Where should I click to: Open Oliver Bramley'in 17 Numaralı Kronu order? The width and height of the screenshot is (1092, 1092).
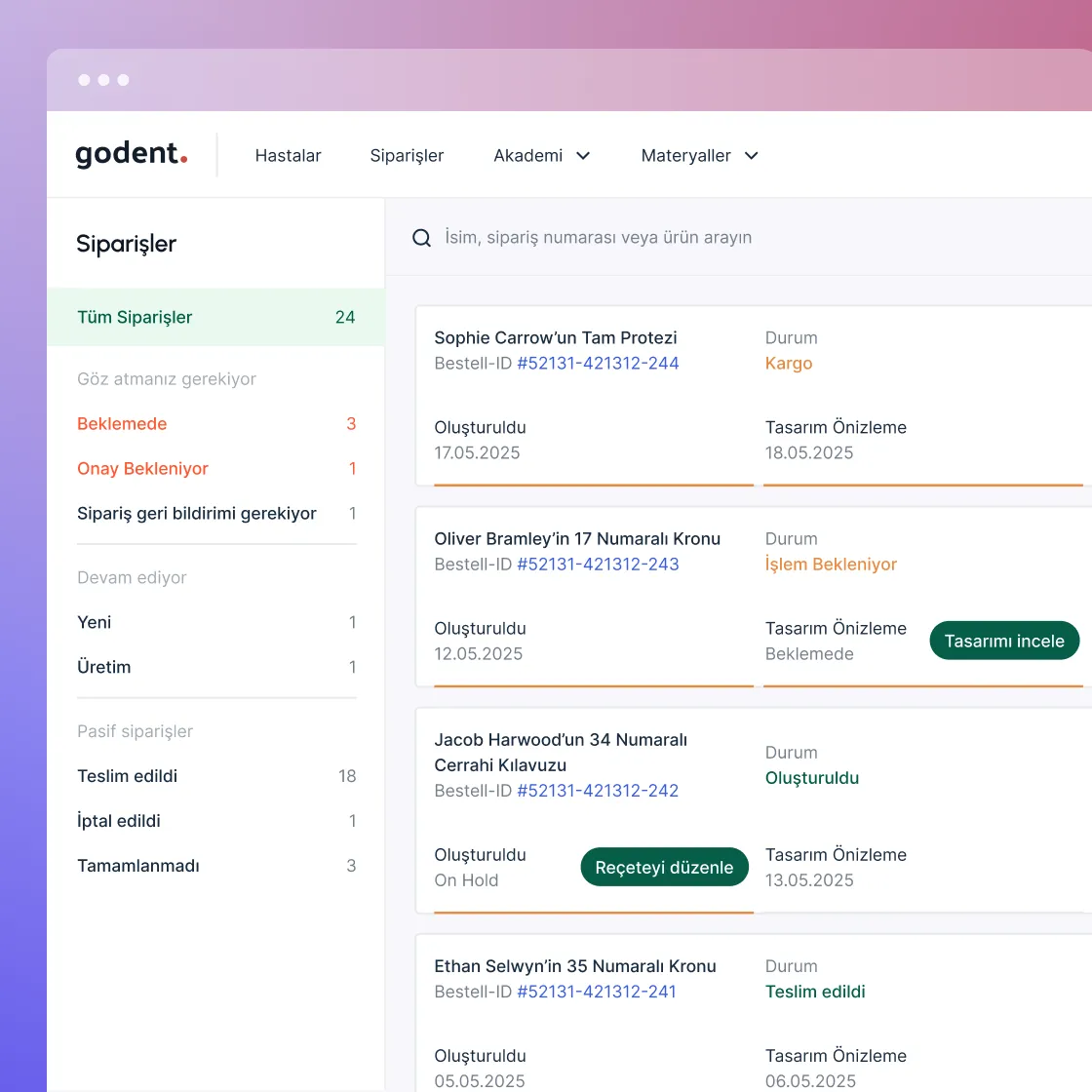[x=577, y=539]
